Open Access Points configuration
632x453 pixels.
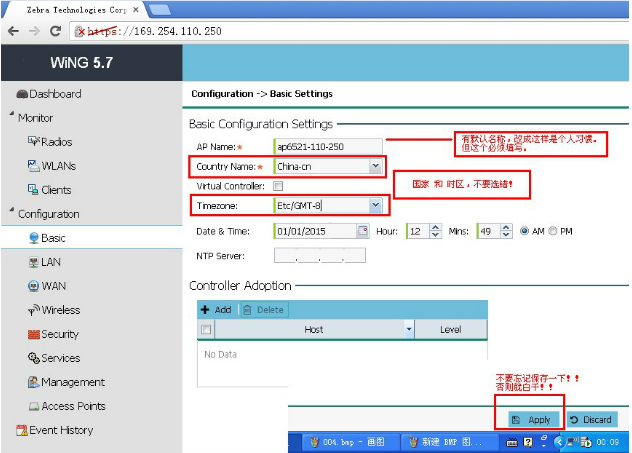[67, 406]
